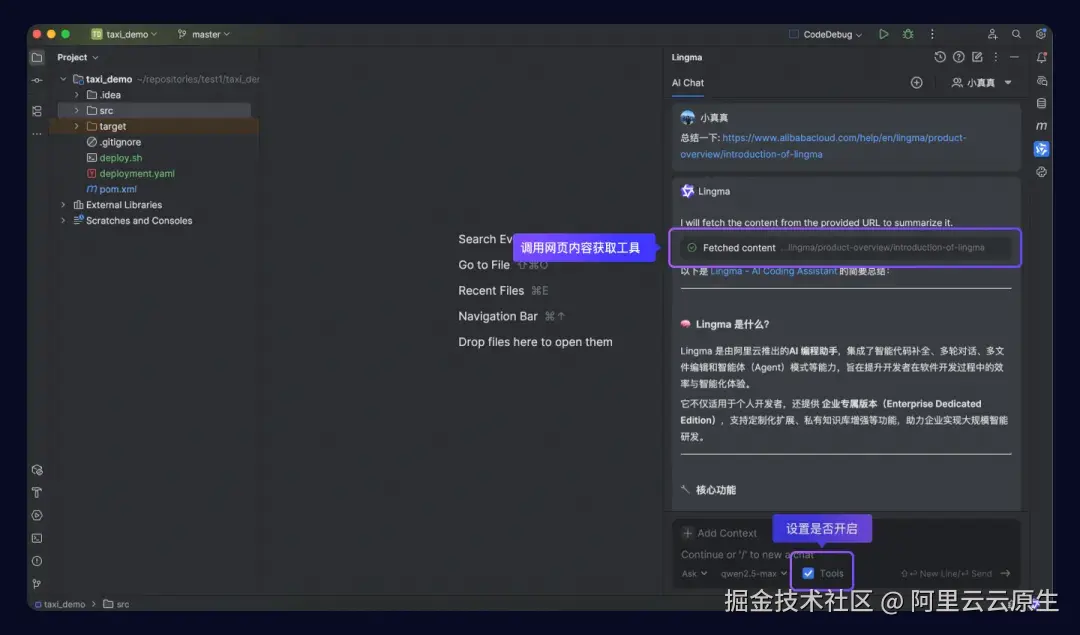Screen dimensions: 1080x635
Task: Open the Services tool window icon
Action: coord(37,516)
